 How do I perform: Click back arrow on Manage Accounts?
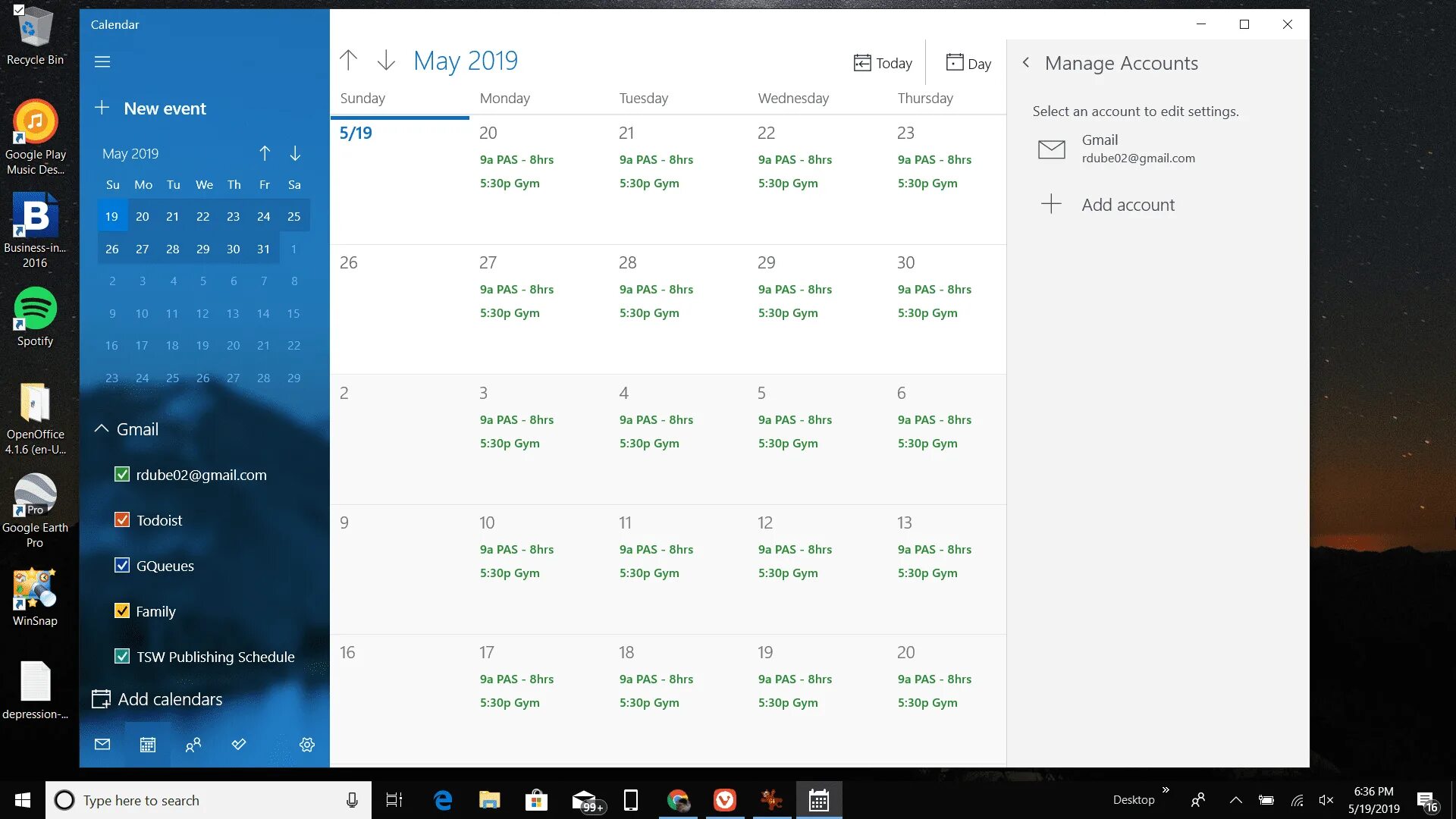[1026, 63]
